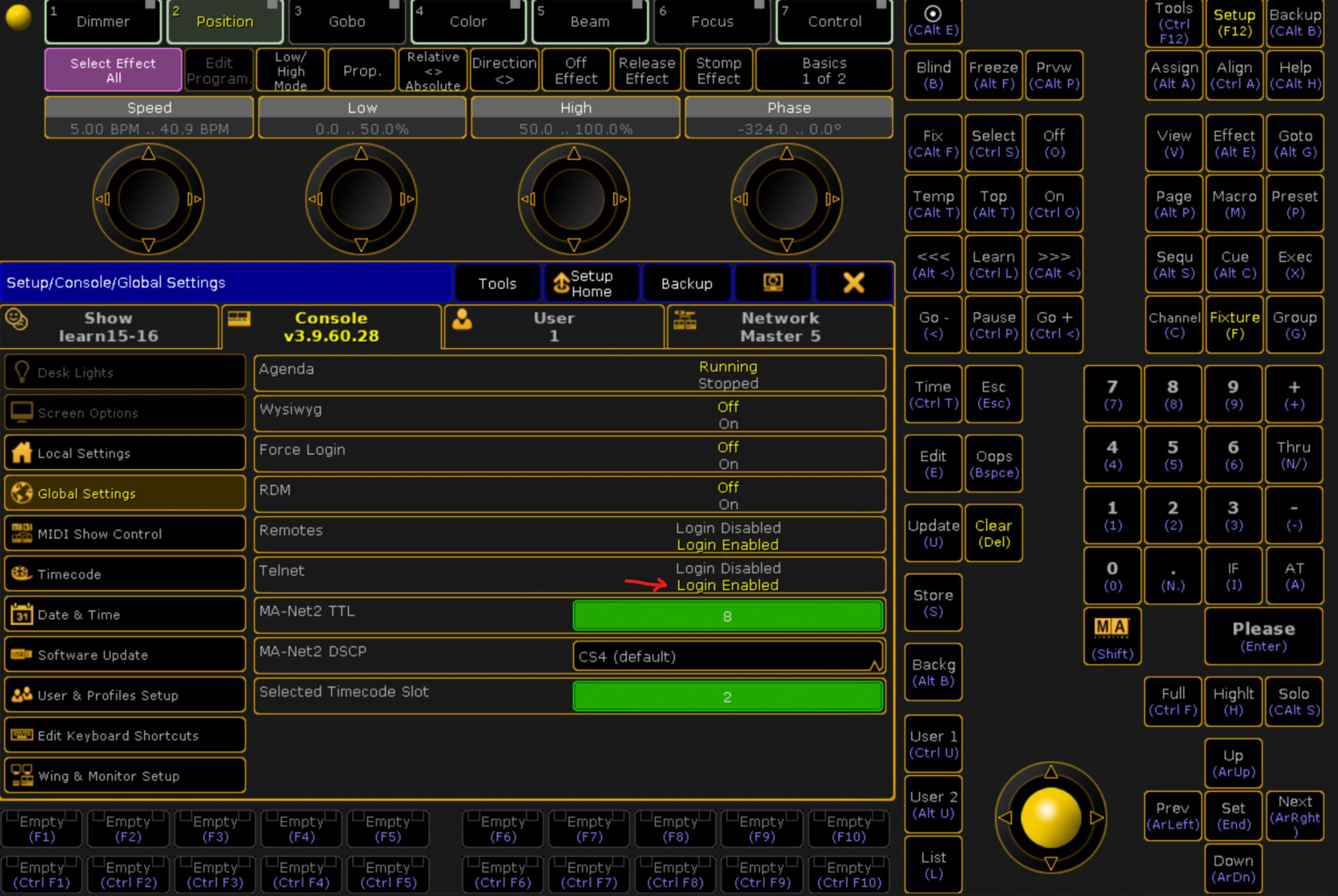Switch to the Network Master 5 tab
This screenshot has width=1338, height=896.
click(780, 326)
